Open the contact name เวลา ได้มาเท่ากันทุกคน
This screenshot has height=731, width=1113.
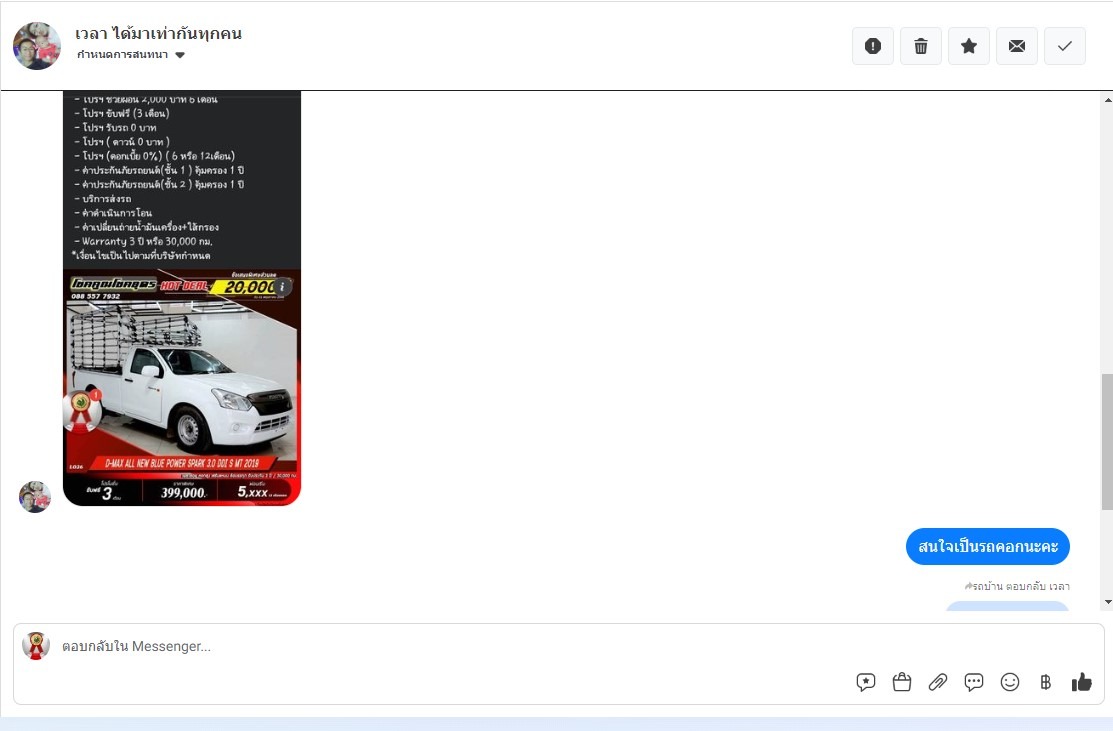click(158, 33)
